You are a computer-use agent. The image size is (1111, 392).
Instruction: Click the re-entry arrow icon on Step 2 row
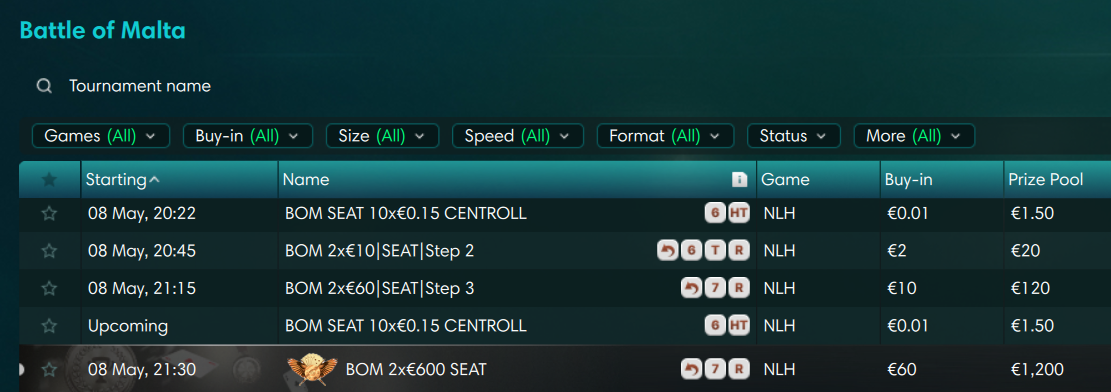pos(667,251)
